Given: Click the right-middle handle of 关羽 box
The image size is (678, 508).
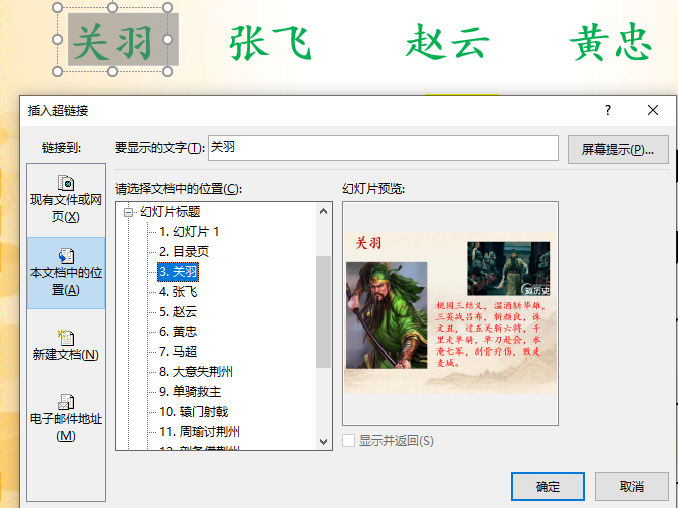Looking at the screenshot, I should [x=167, y=39].
